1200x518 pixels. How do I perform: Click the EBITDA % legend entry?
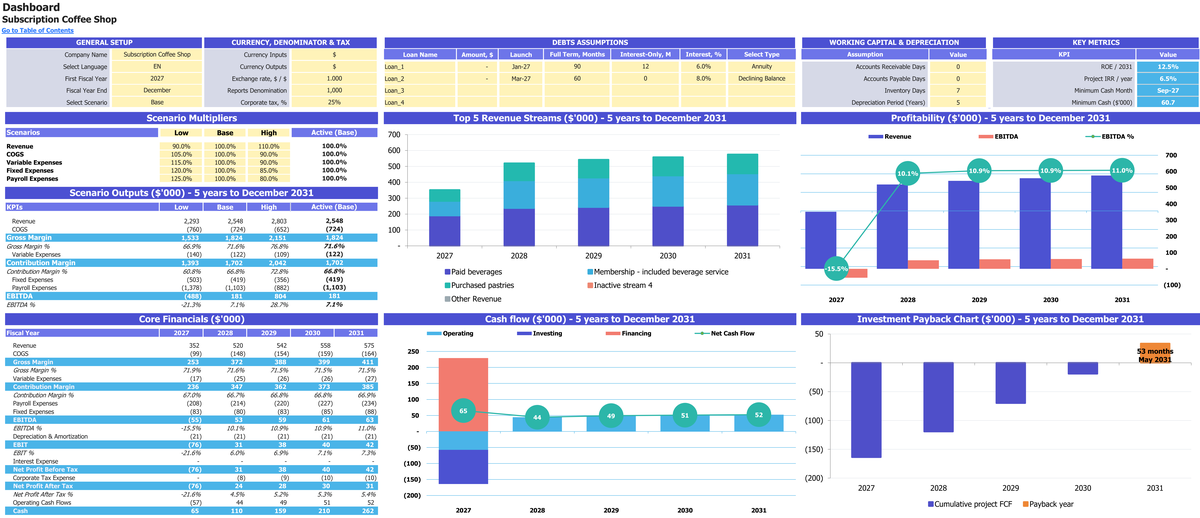pos(1111,135)
